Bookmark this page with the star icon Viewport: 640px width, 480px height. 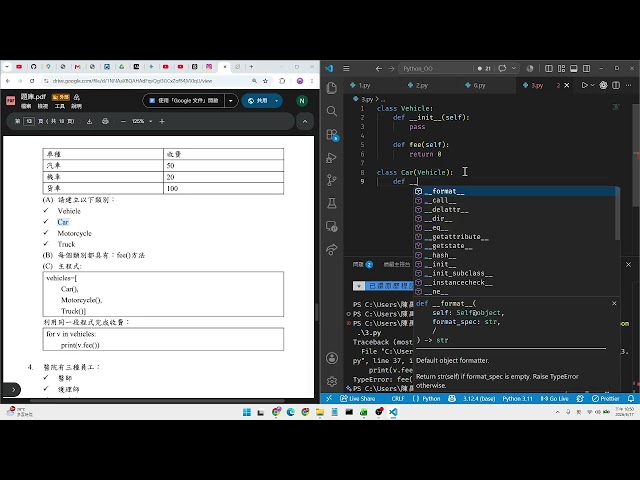(265, 81)
